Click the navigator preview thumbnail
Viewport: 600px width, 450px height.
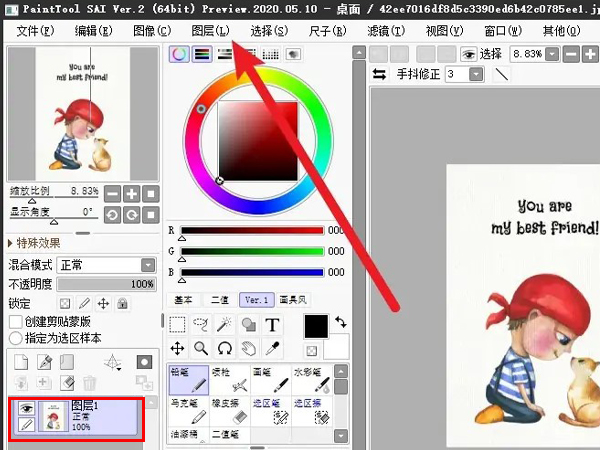tap(83, 114)
